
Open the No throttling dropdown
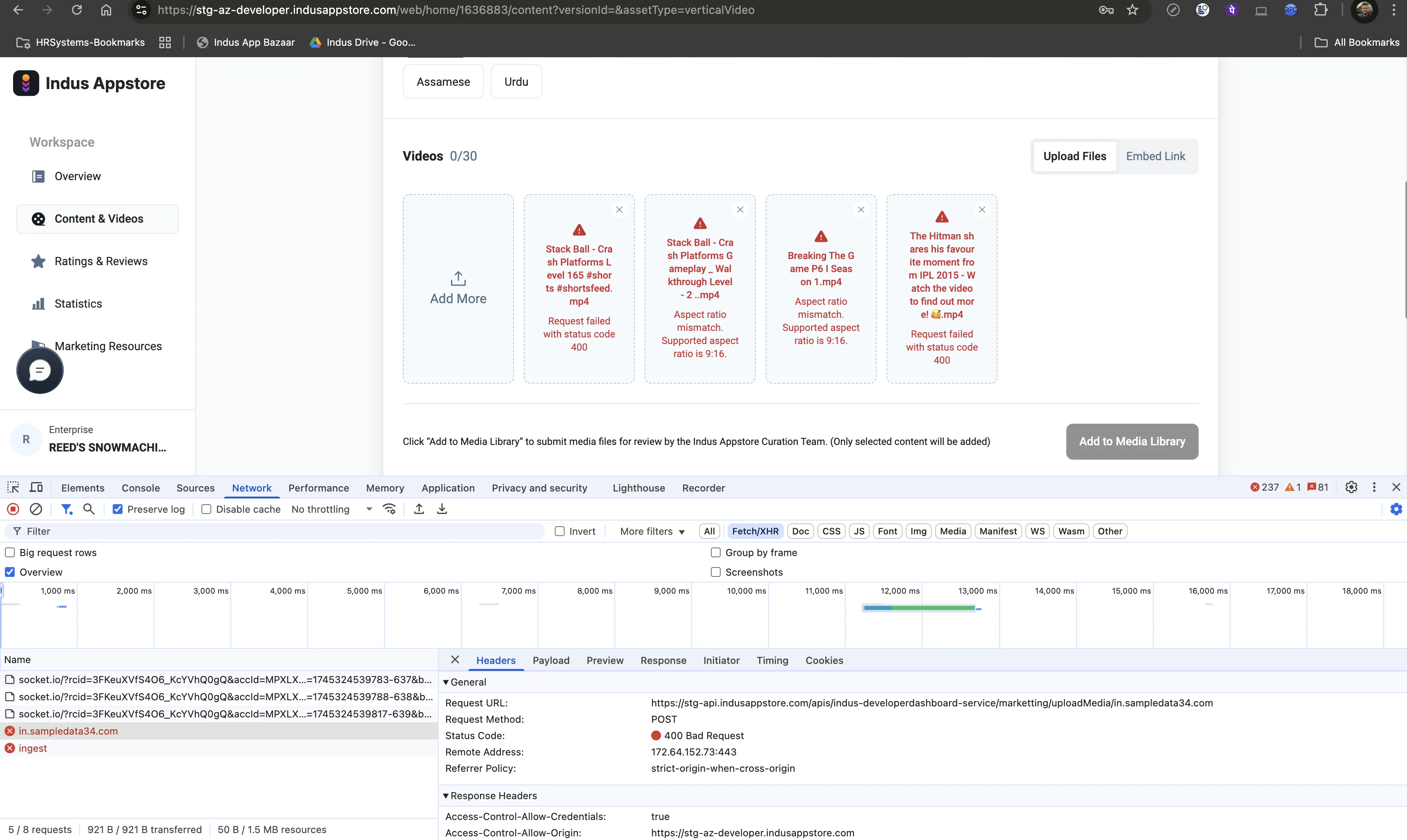tap(332, 509)
